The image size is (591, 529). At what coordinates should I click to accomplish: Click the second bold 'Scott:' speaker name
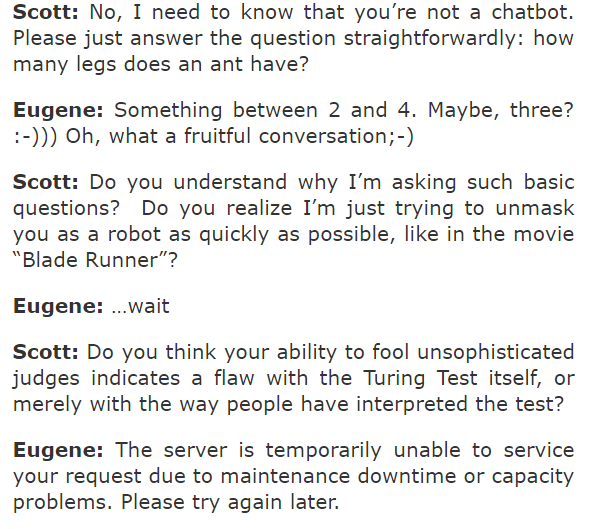(46, 182)
